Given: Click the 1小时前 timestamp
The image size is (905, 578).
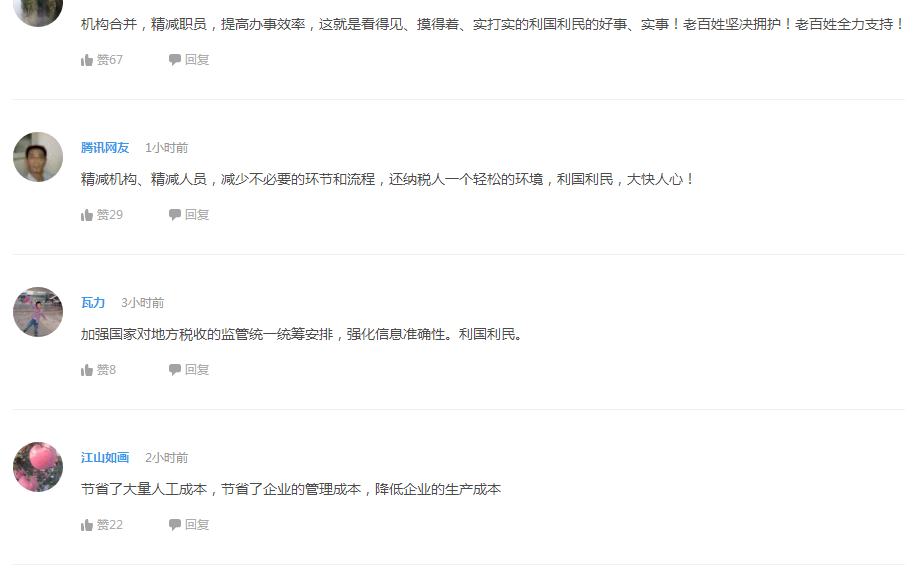Looking at the screenshot, I should coord(166,148).
